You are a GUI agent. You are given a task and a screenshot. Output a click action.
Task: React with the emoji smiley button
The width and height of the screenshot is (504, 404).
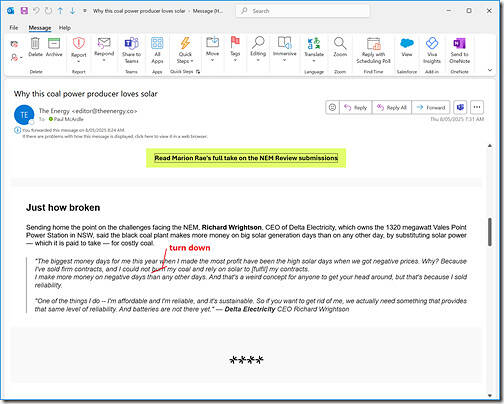pyautogui.click(x=332, y=107)
